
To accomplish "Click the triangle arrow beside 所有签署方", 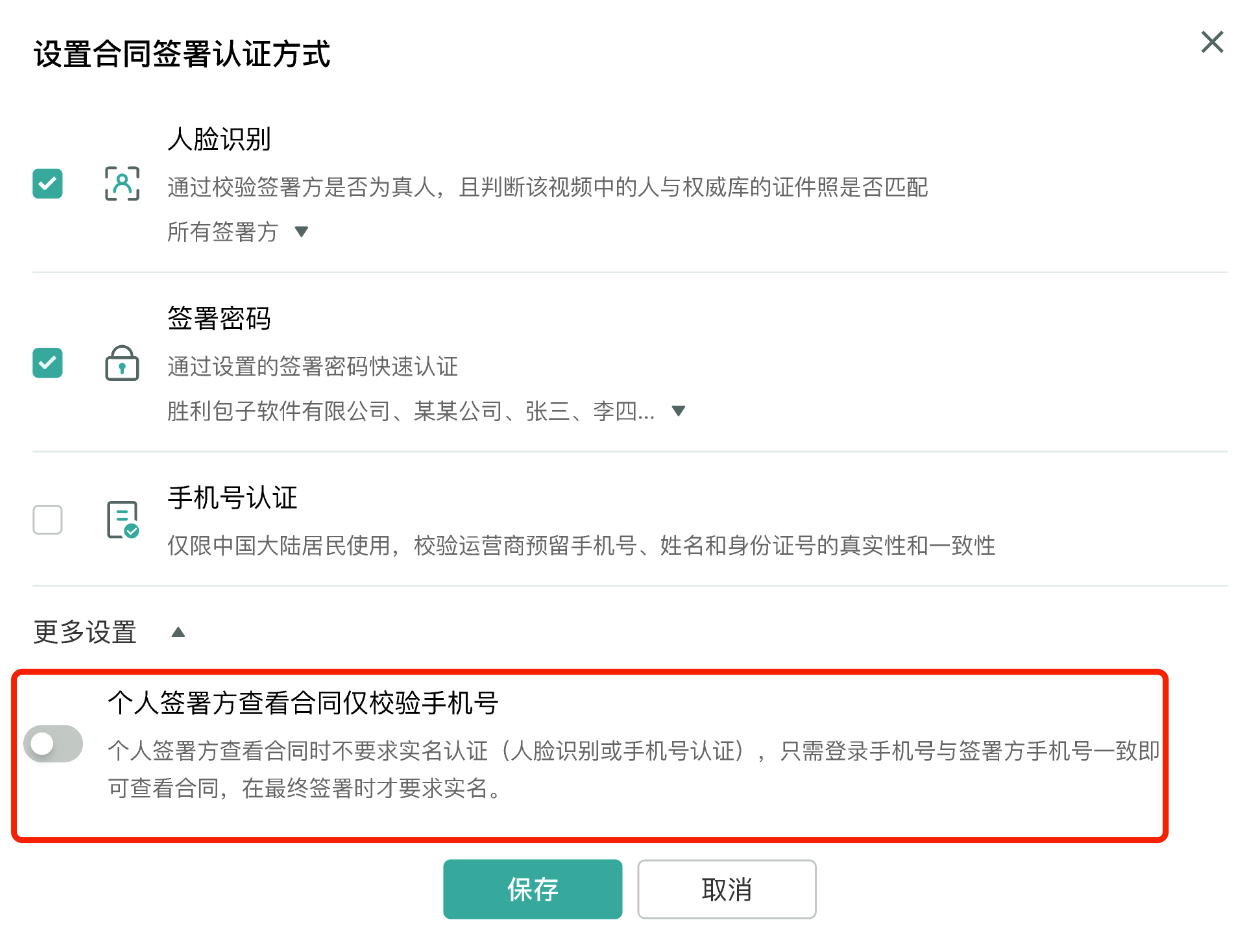I will 301,232.
